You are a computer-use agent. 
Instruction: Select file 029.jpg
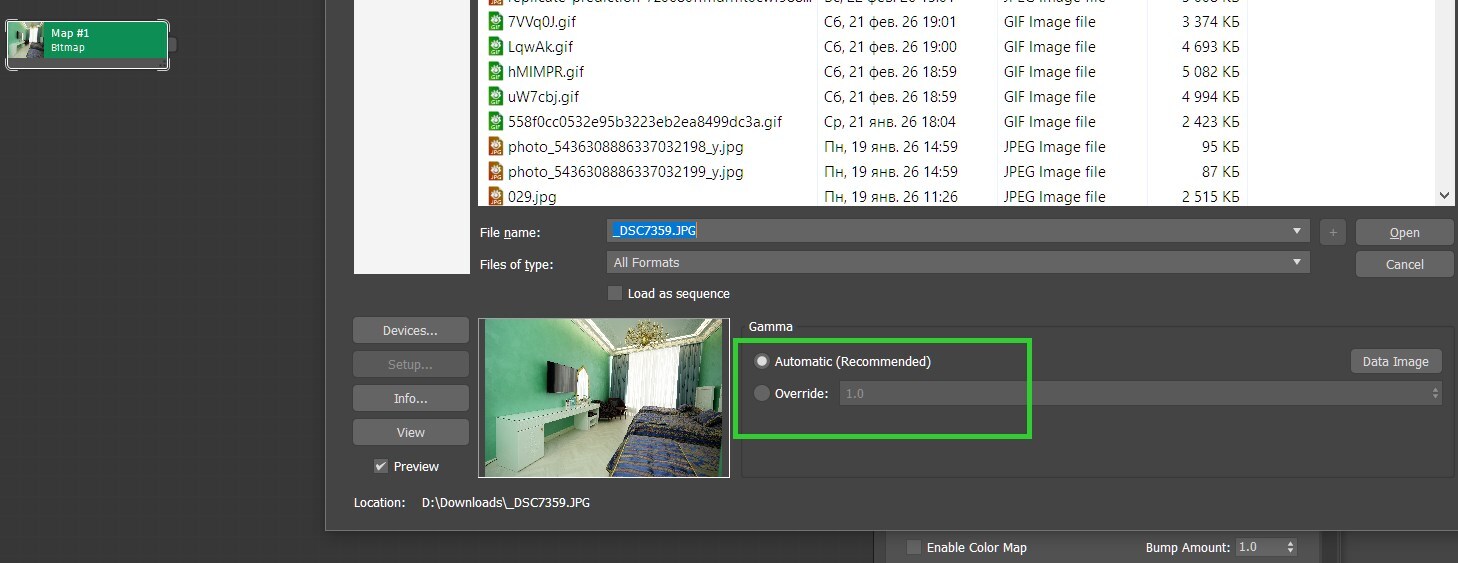click(x=532, y=196)
